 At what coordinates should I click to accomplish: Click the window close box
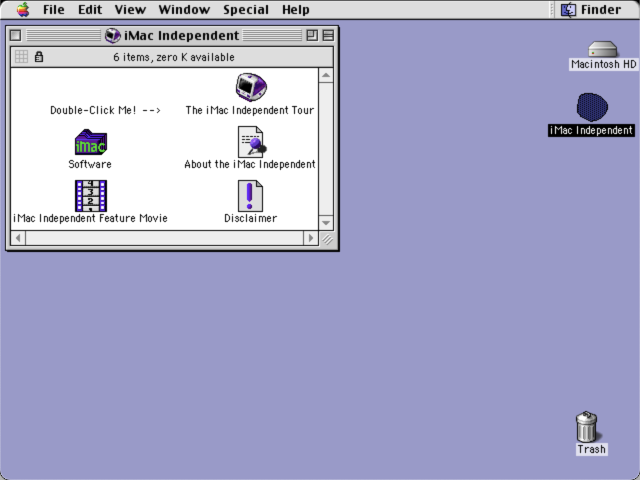point(16,36)
